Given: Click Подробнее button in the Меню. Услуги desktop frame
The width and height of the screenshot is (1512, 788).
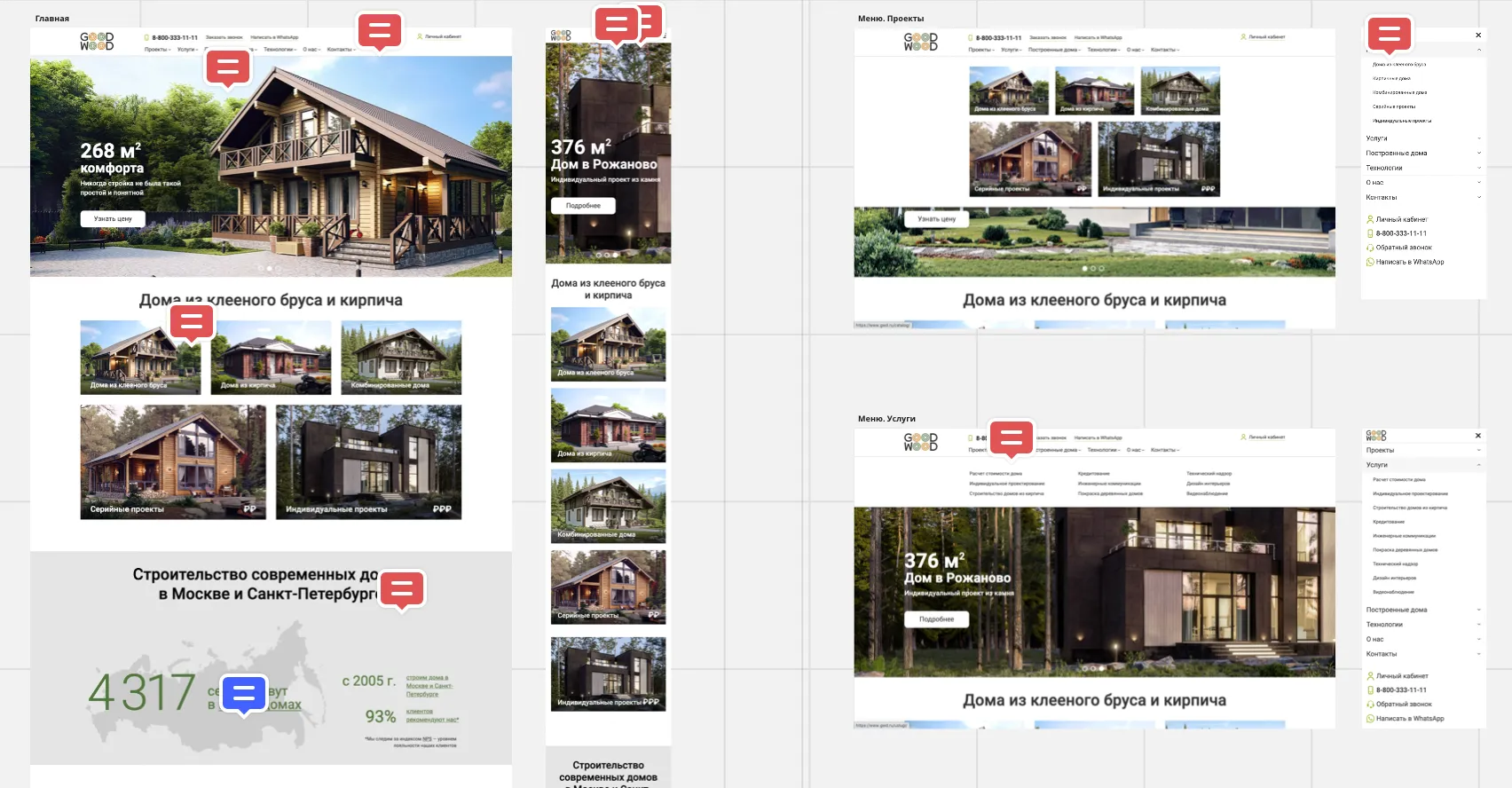Looking at the screenshot, I should point(937,619).
